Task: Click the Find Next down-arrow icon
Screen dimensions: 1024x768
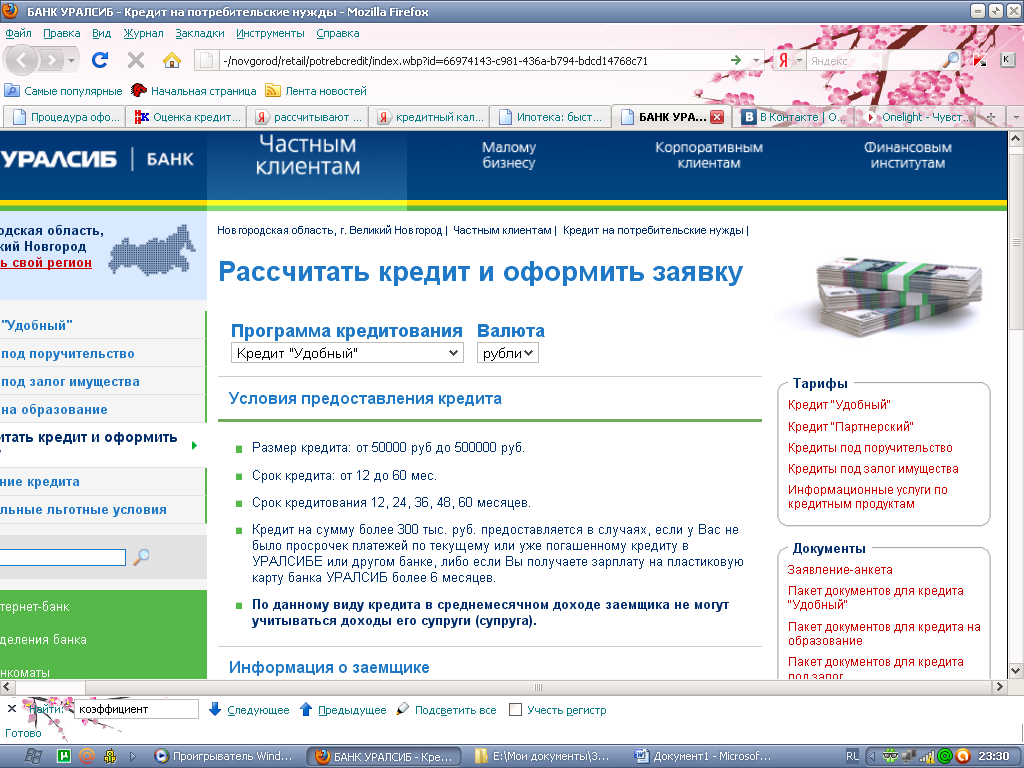Action: pyautogui.click(x=215, y=709)
